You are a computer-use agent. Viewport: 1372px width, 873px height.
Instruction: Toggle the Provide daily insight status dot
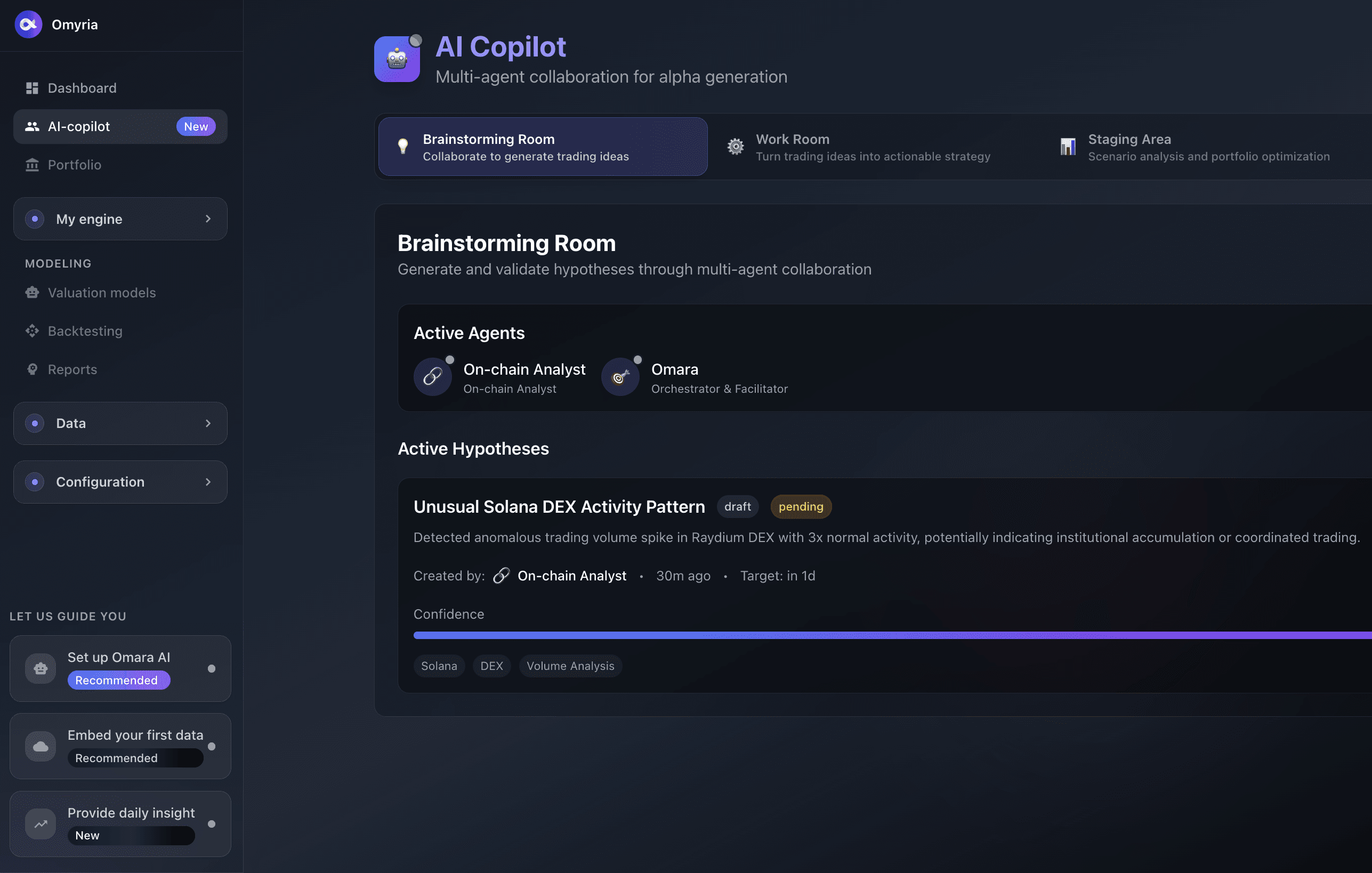pyautogui.click(x=212, y=824)
